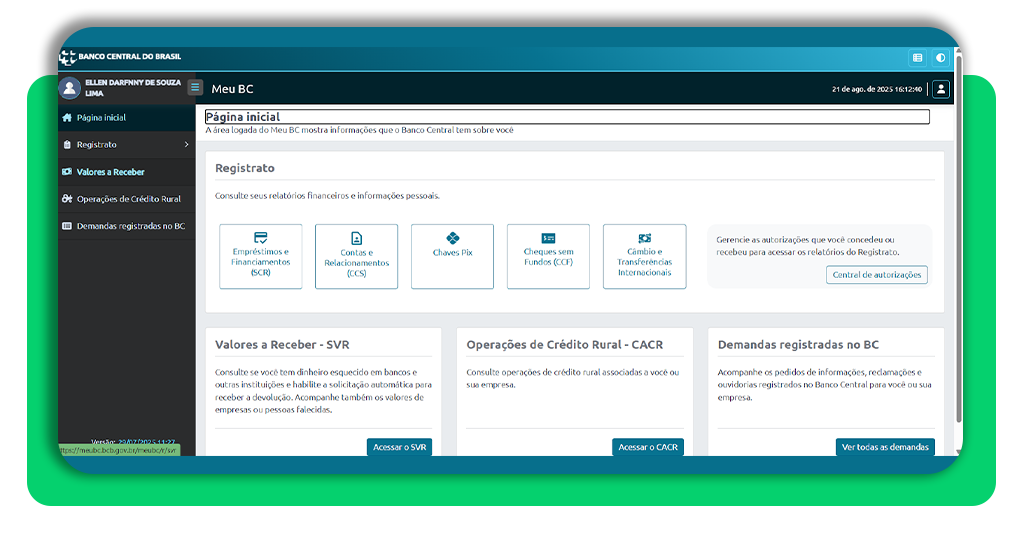
Task: Open the user profile icon at top right
Action: point(940,89)
